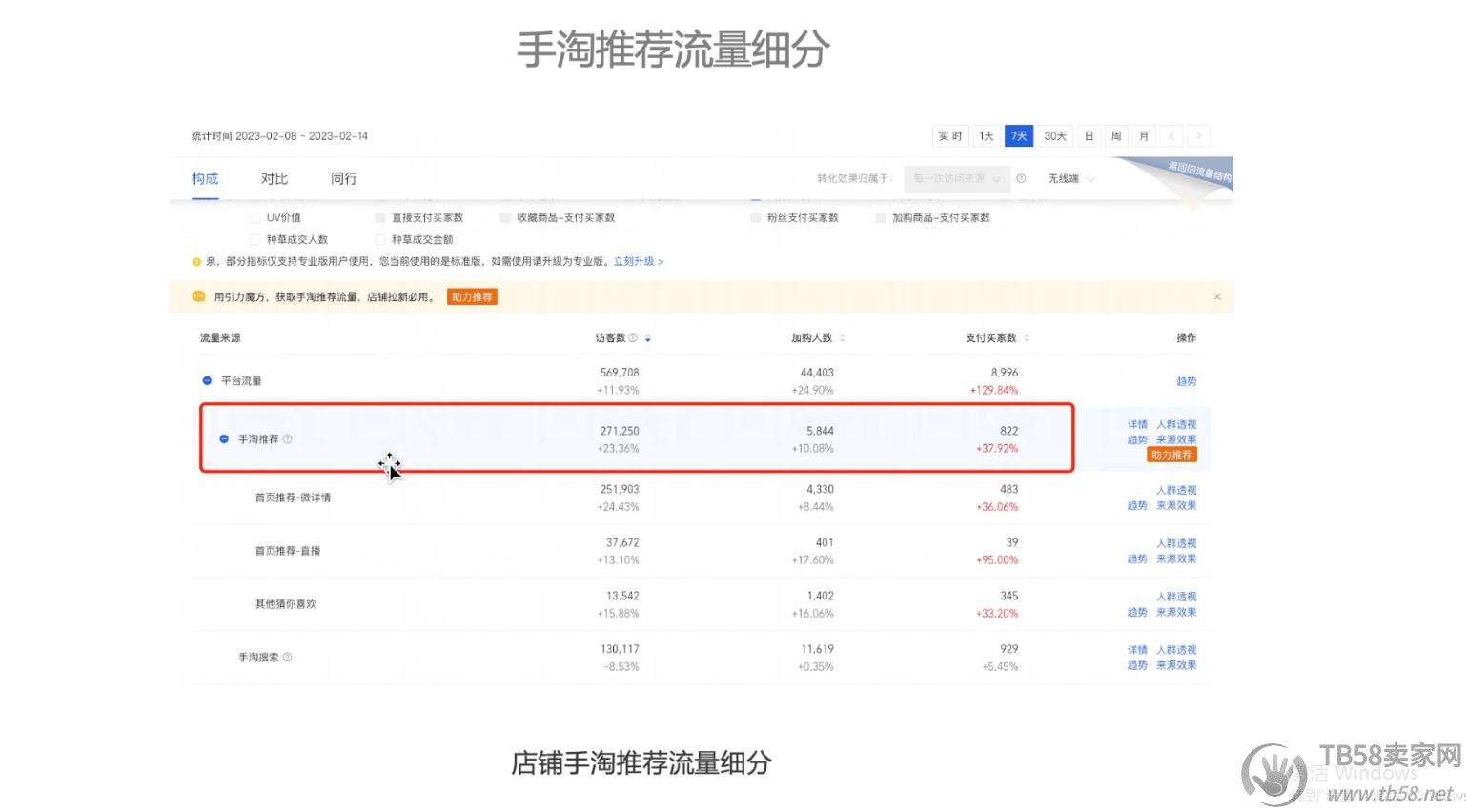This screenshot has width=1466, height=812.
Task: Click the 其他猜你喜欢 source name
Action: [x=286, y=604]
